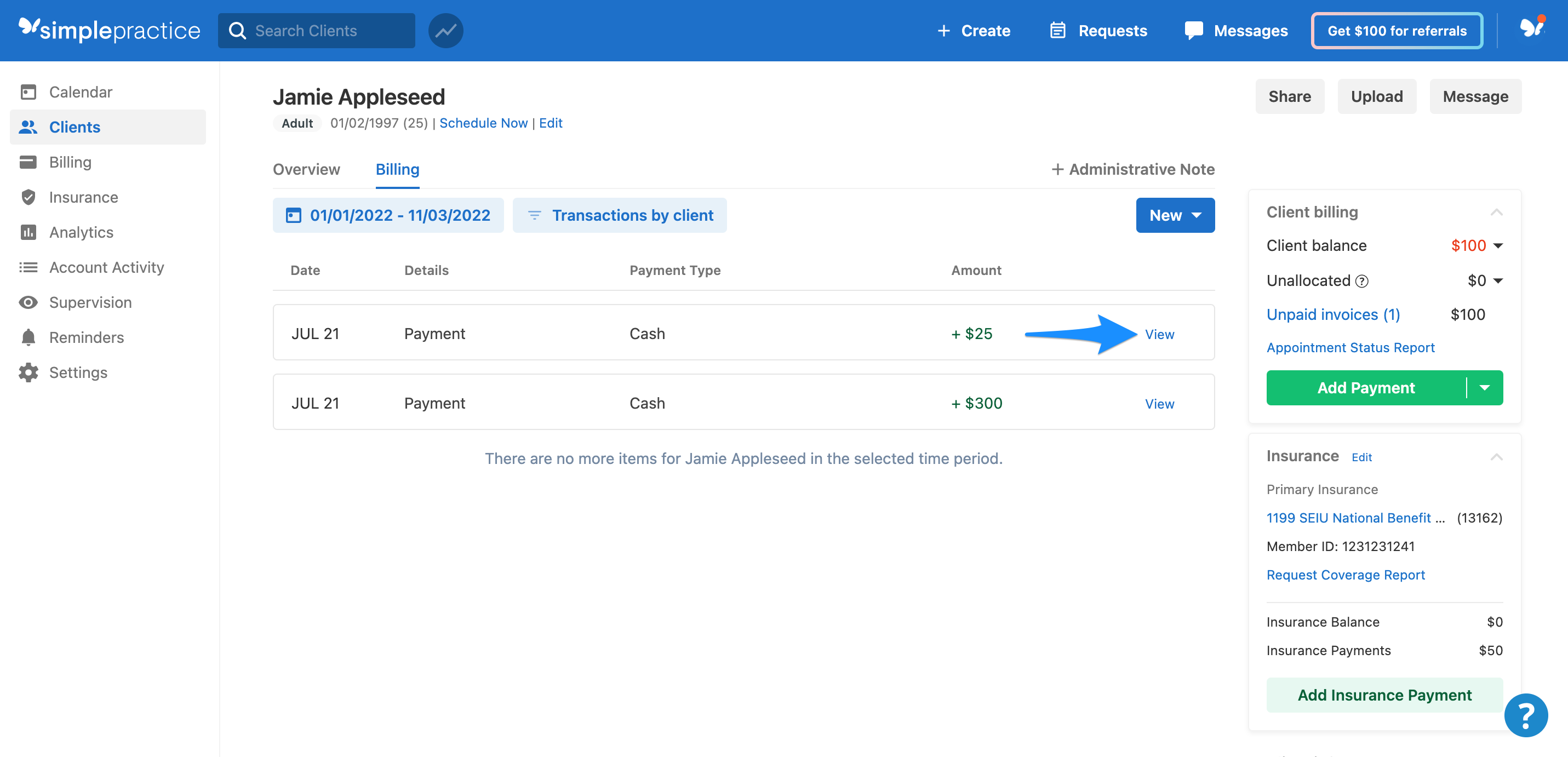This screenshot has height=757, width=1568.
Task: Click Get $100 for referrals
Action: tap(1397, 31)
